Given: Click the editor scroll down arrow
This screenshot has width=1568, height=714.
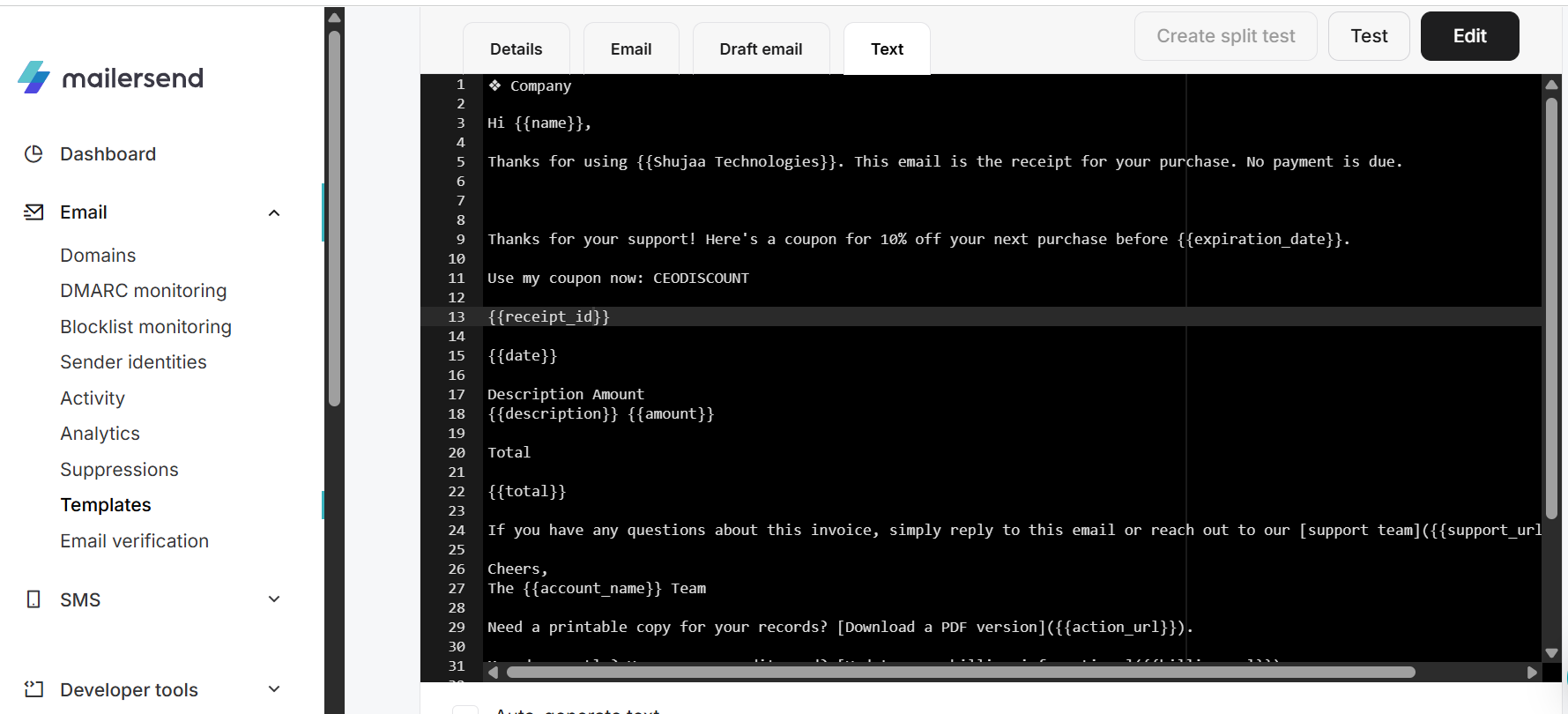Looking at the screenshot, I should [1551, 653].
